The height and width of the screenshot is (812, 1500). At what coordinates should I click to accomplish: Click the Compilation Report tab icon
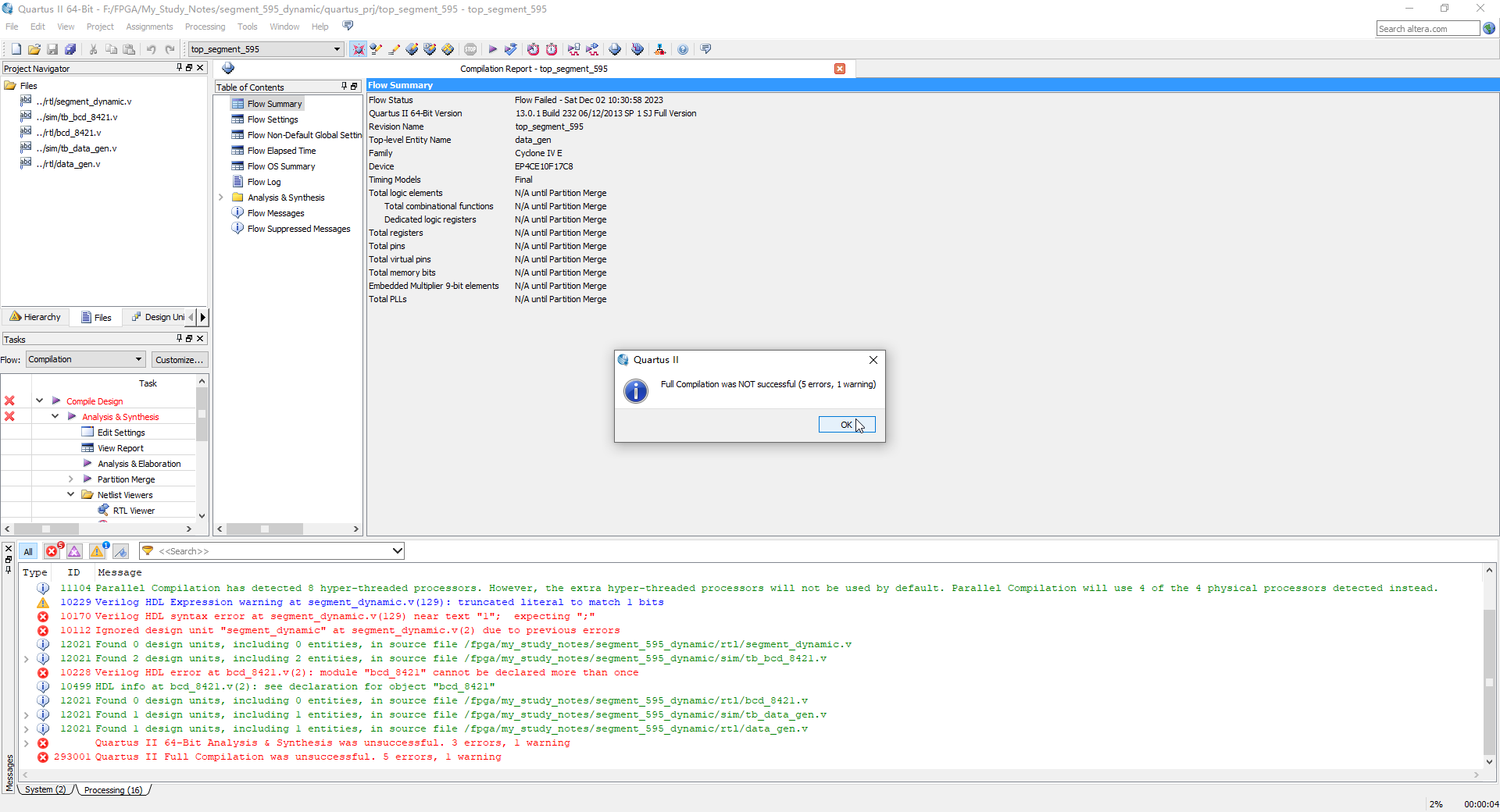point(228,68)
